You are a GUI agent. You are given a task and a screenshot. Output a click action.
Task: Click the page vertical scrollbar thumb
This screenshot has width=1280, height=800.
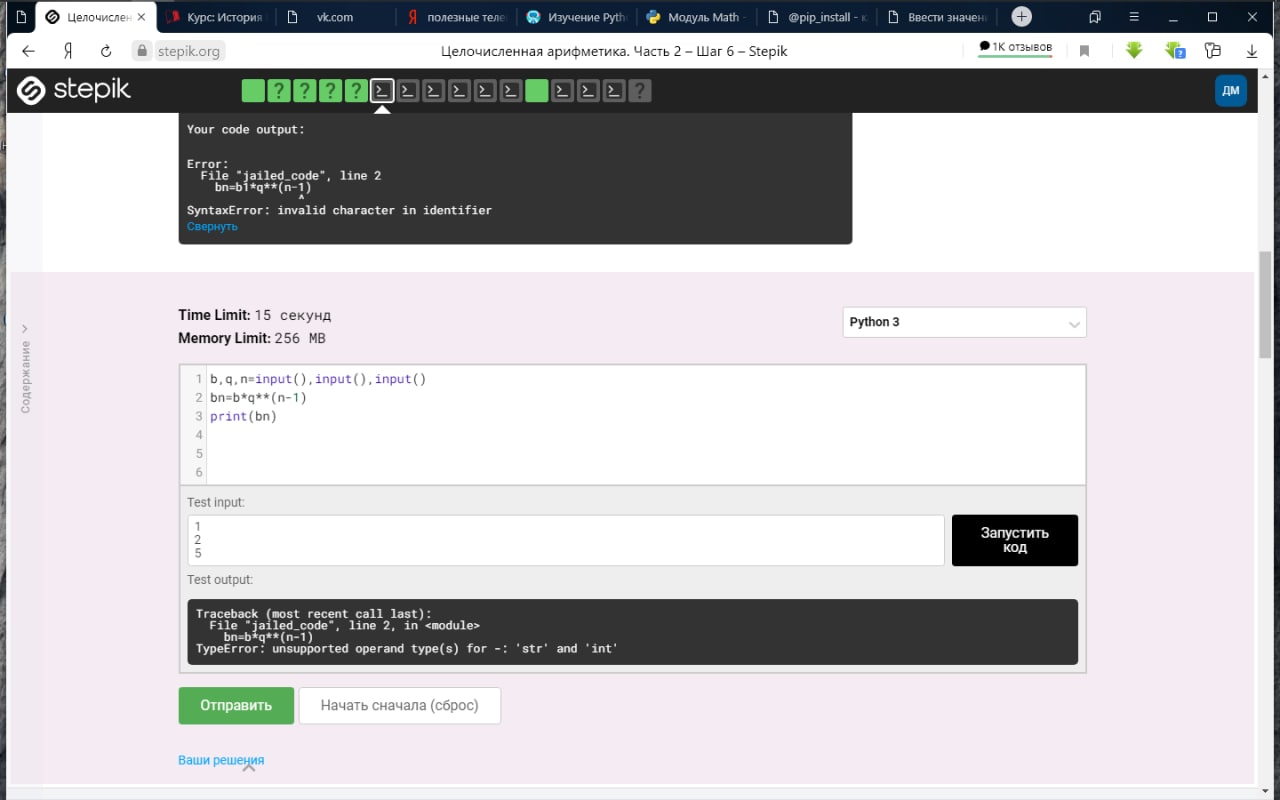pyautogui.click(x=1265, y=305)
